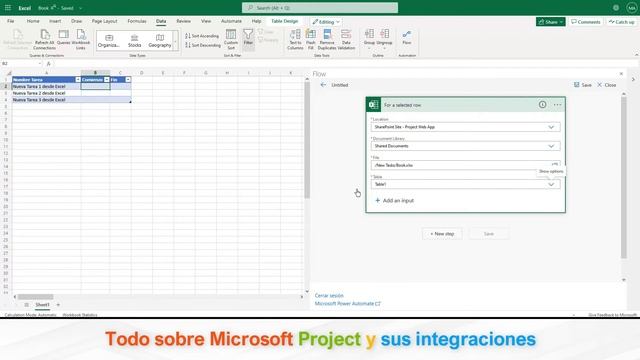Open the File menu tab

11,21
